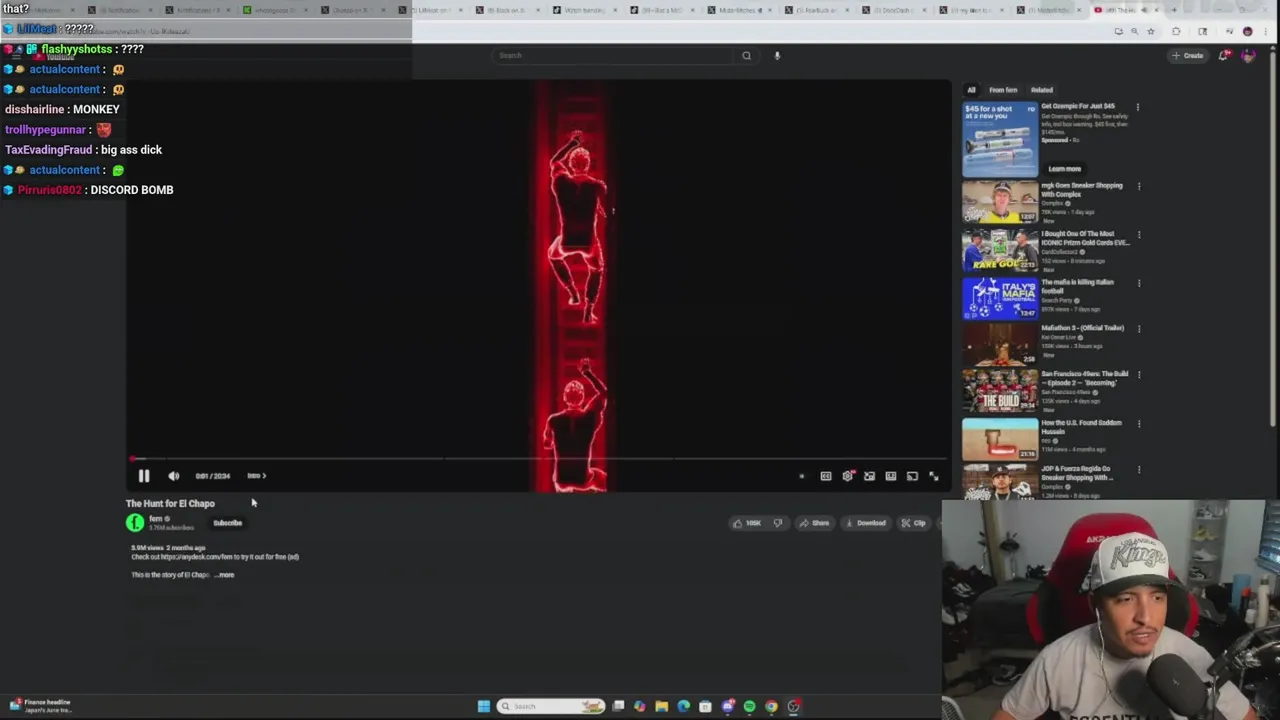
Task: Click the Mafiathon 3 Official Trailer title
Action: (x=1082, y=328)
